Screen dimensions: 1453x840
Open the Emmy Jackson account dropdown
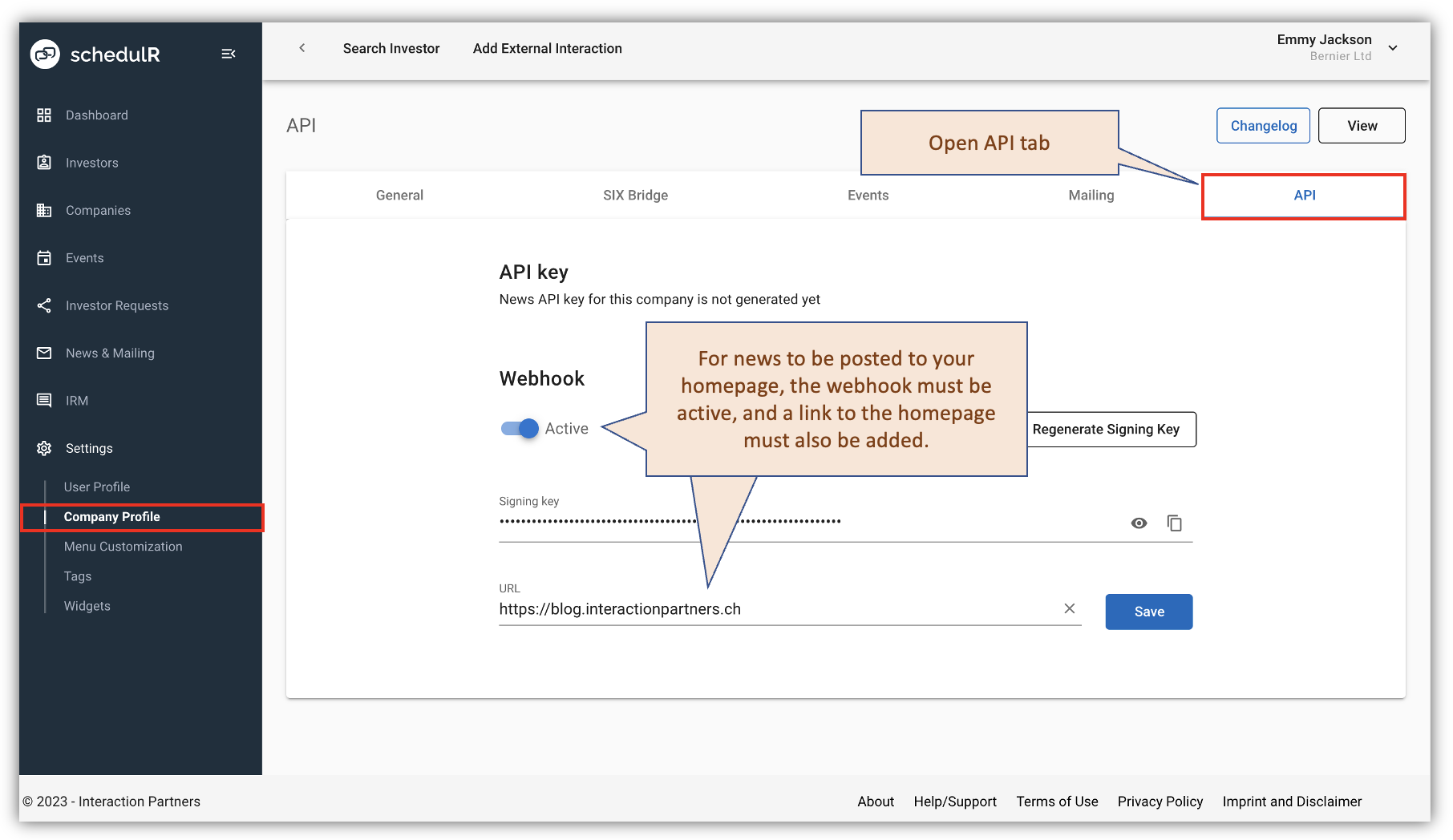point(1394,47)
